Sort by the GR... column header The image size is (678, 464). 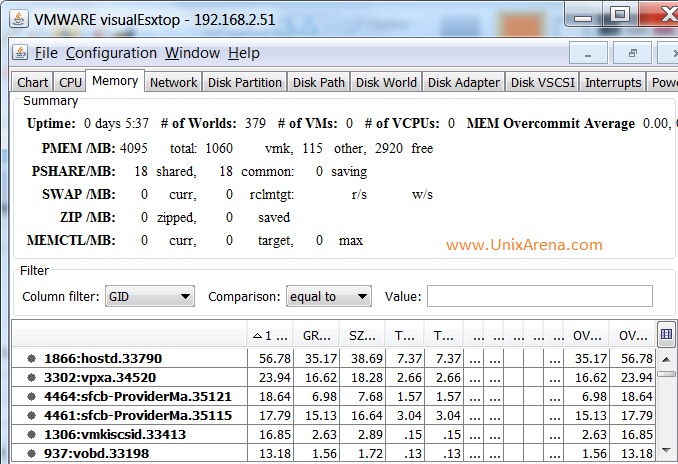pos(317,335)
